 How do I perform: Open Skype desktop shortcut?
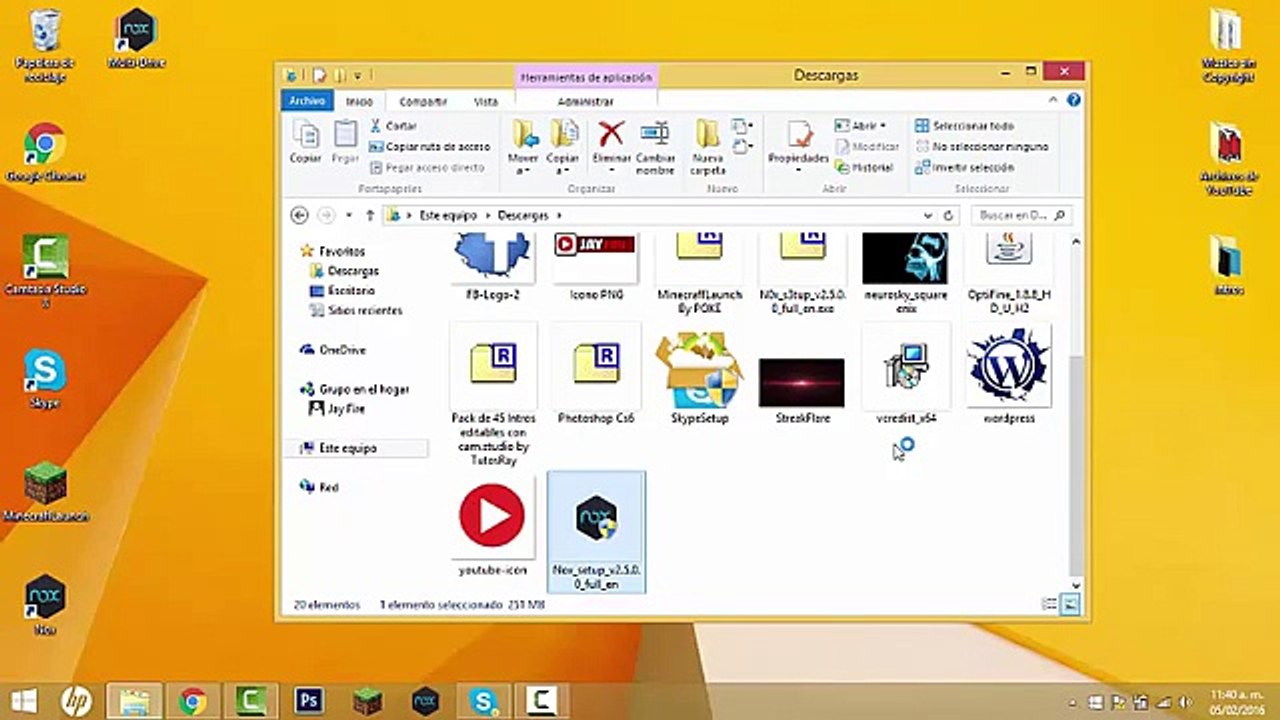pyautogui.click(x=45, y=380)
